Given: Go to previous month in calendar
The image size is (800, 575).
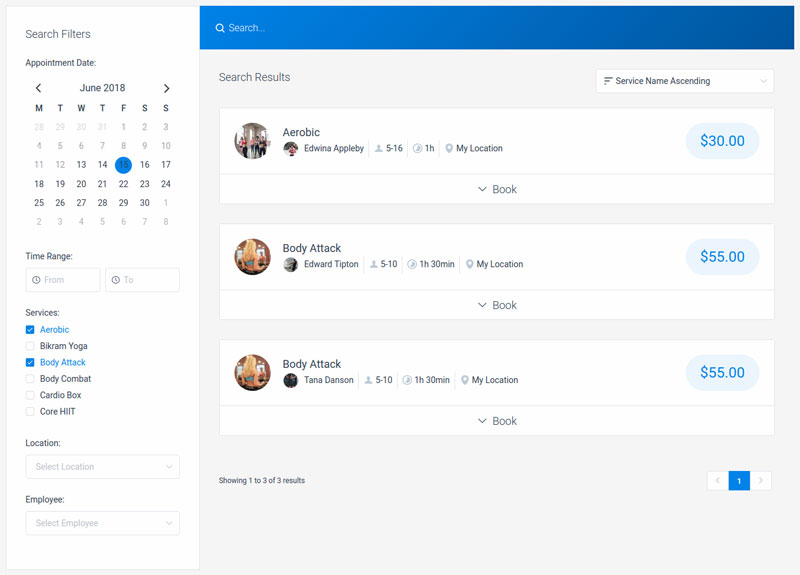Looking at the screenshot, I should tap(38, 88).
